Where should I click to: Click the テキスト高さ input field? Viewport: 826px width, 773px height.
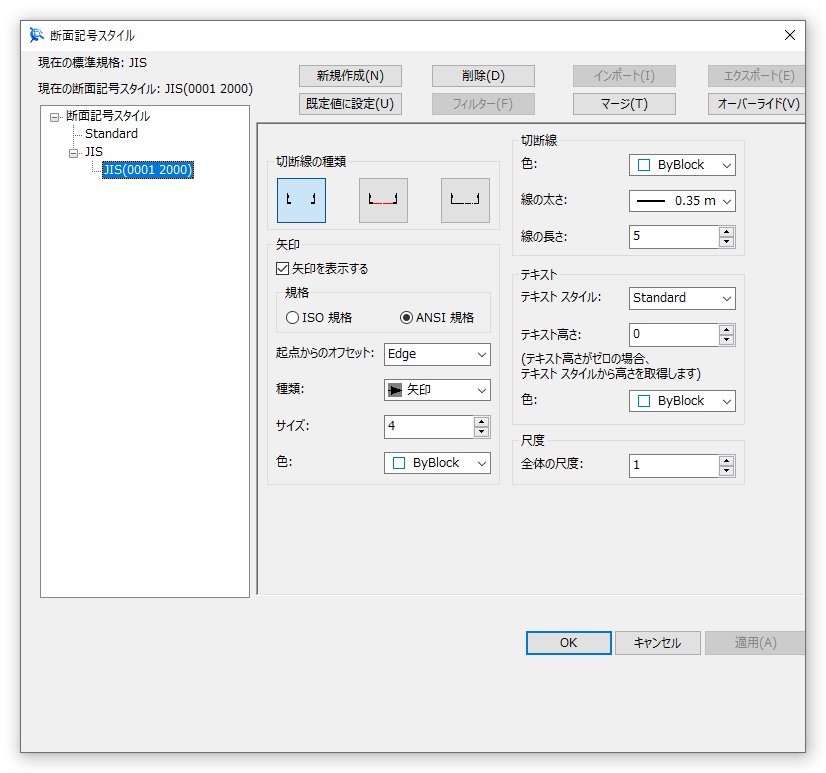673,335
